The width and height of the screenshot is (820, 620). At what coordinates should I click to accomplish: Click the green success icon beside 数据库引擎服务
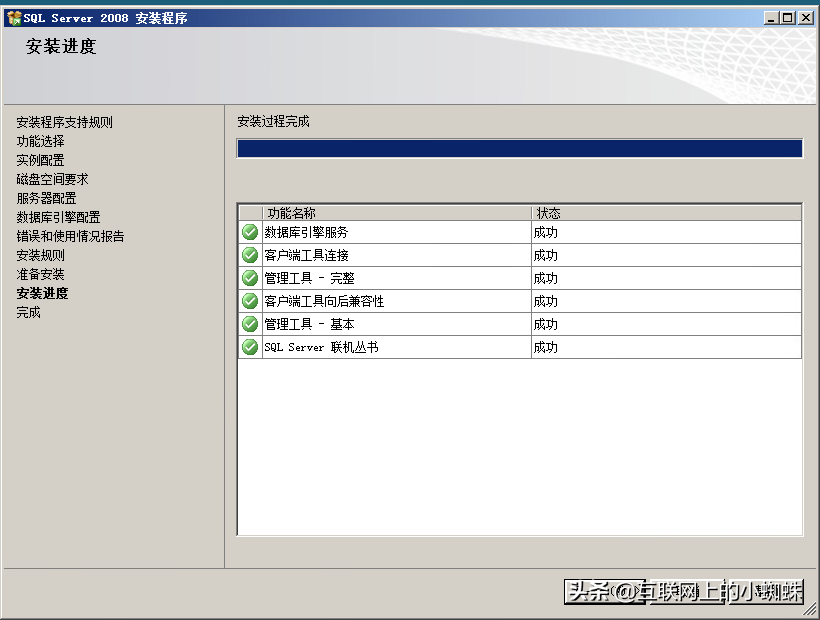[x=249, y=232]
